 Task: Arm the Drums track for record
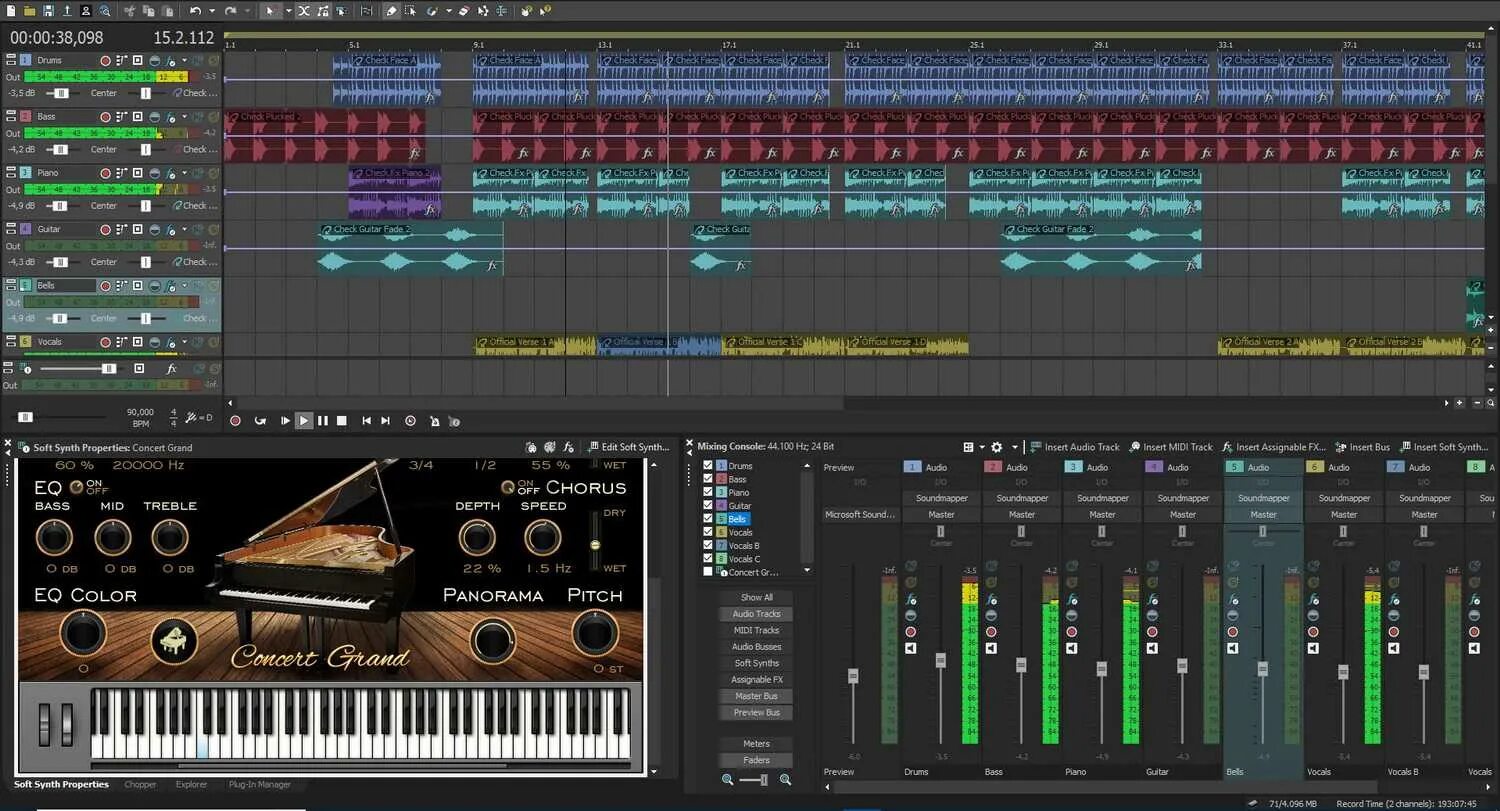pos(106,60)
